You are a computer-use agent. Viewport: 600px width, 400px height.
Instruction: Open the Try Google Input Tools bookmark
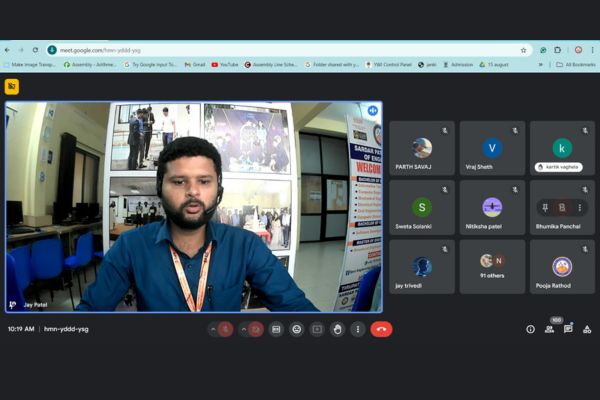pyautogui.click(x=151, y=65)
